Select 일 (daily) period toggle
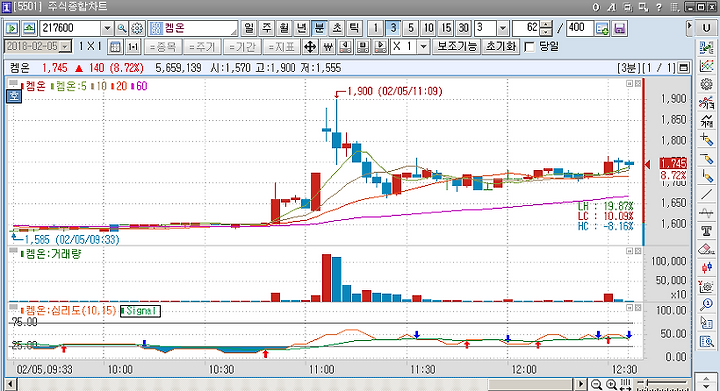The height and width of the screenshot is (391, 720). [x=249, y=28]
